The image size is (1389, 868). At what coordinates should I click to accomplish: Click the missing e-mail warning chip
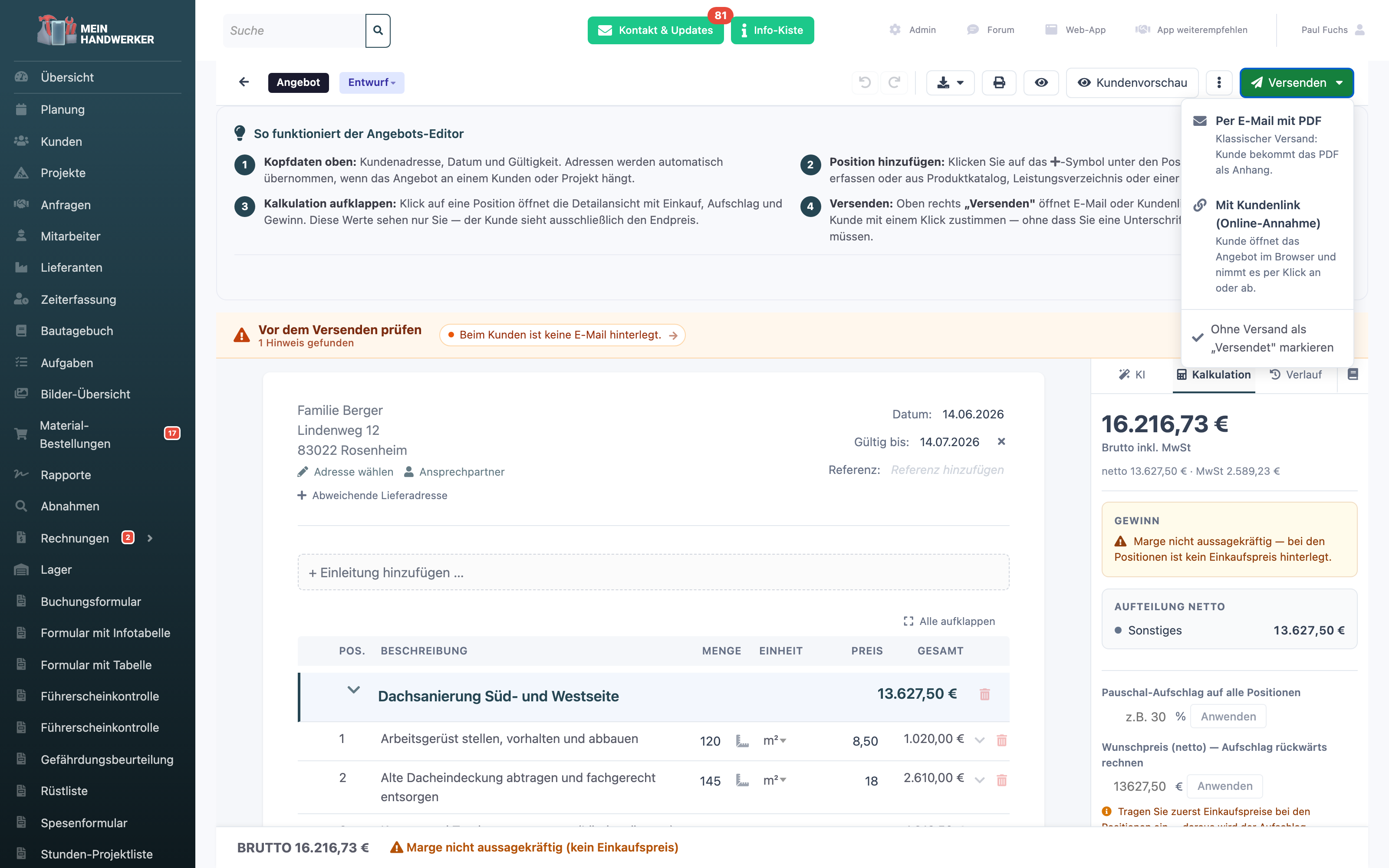pos(562,335)
